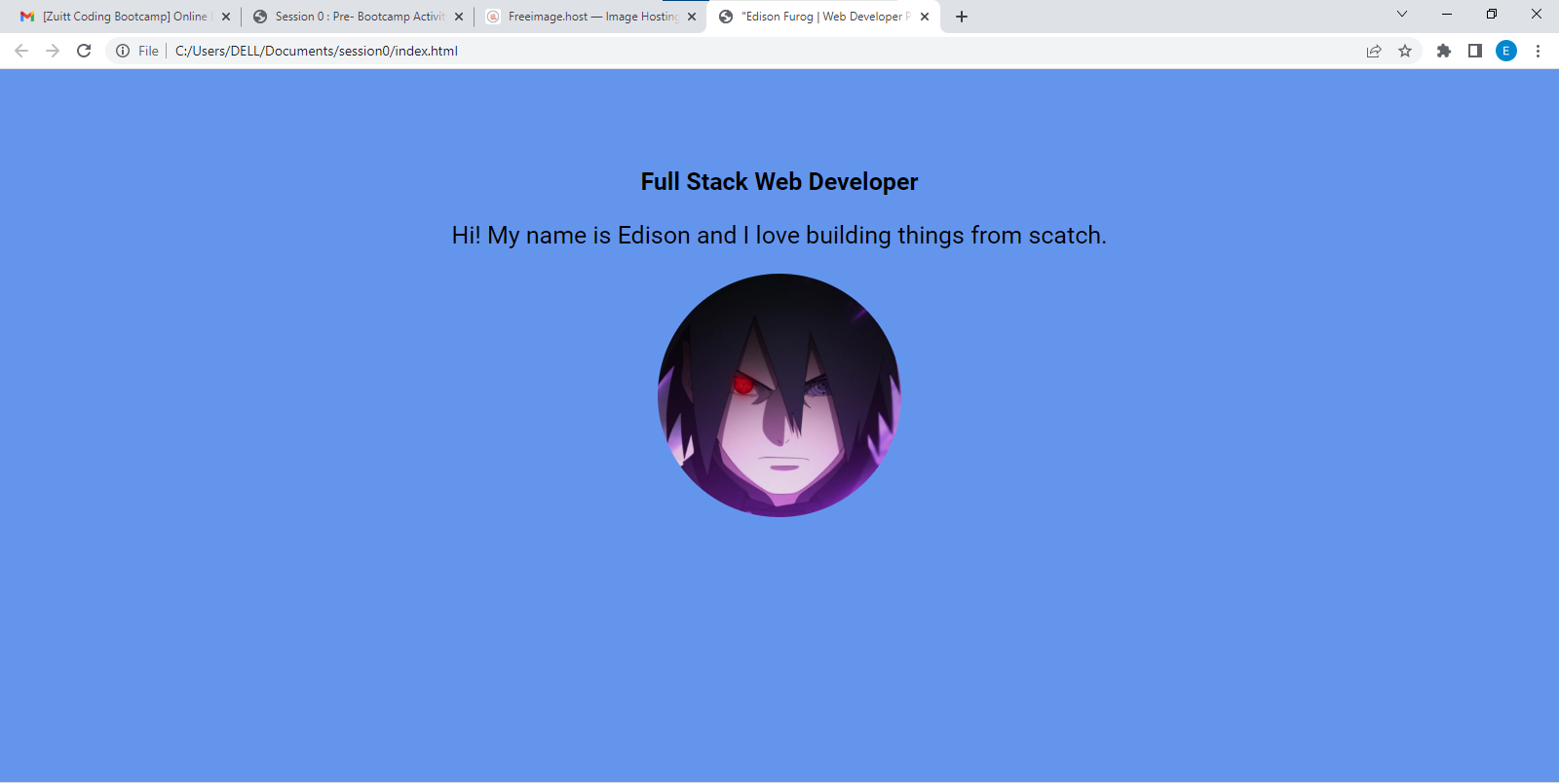Screen dimensions: 1559x784
Task: Close the Edison Furog portfolio tab
Action: (x=925, y=17)
